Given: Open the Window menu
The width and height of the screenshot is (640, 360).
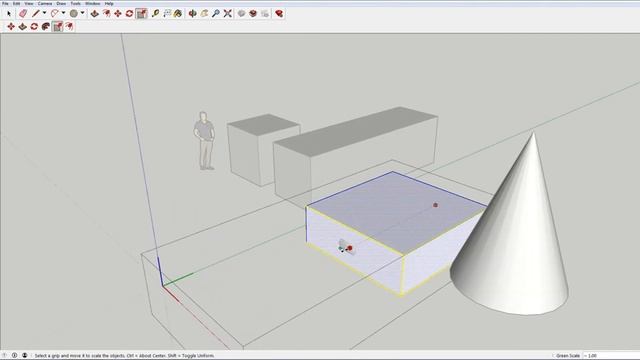Looking at the screenshot, I should (92, 3).
